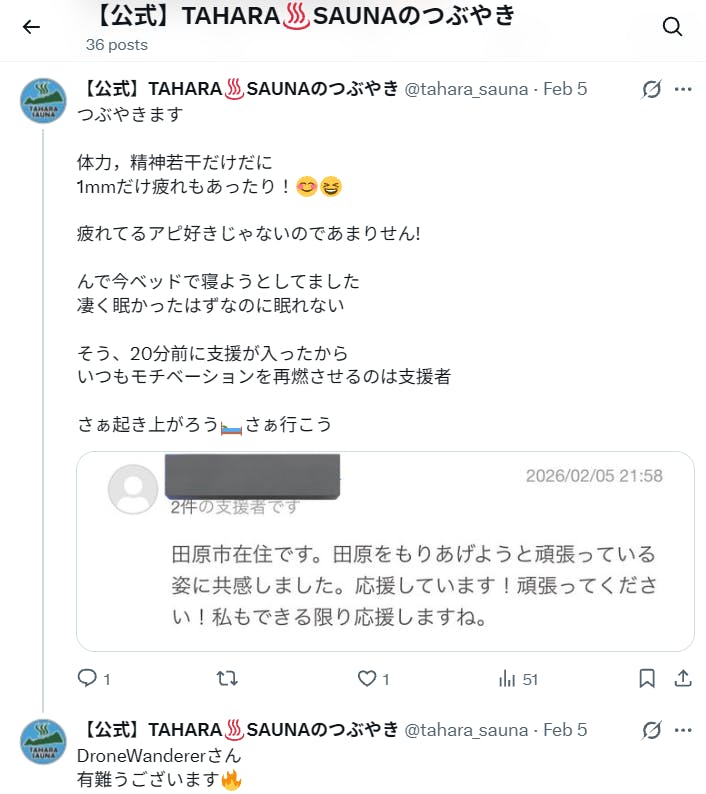Like the first post with heart icon
This screenshot has width=706, height=794.
click(367, 679)
